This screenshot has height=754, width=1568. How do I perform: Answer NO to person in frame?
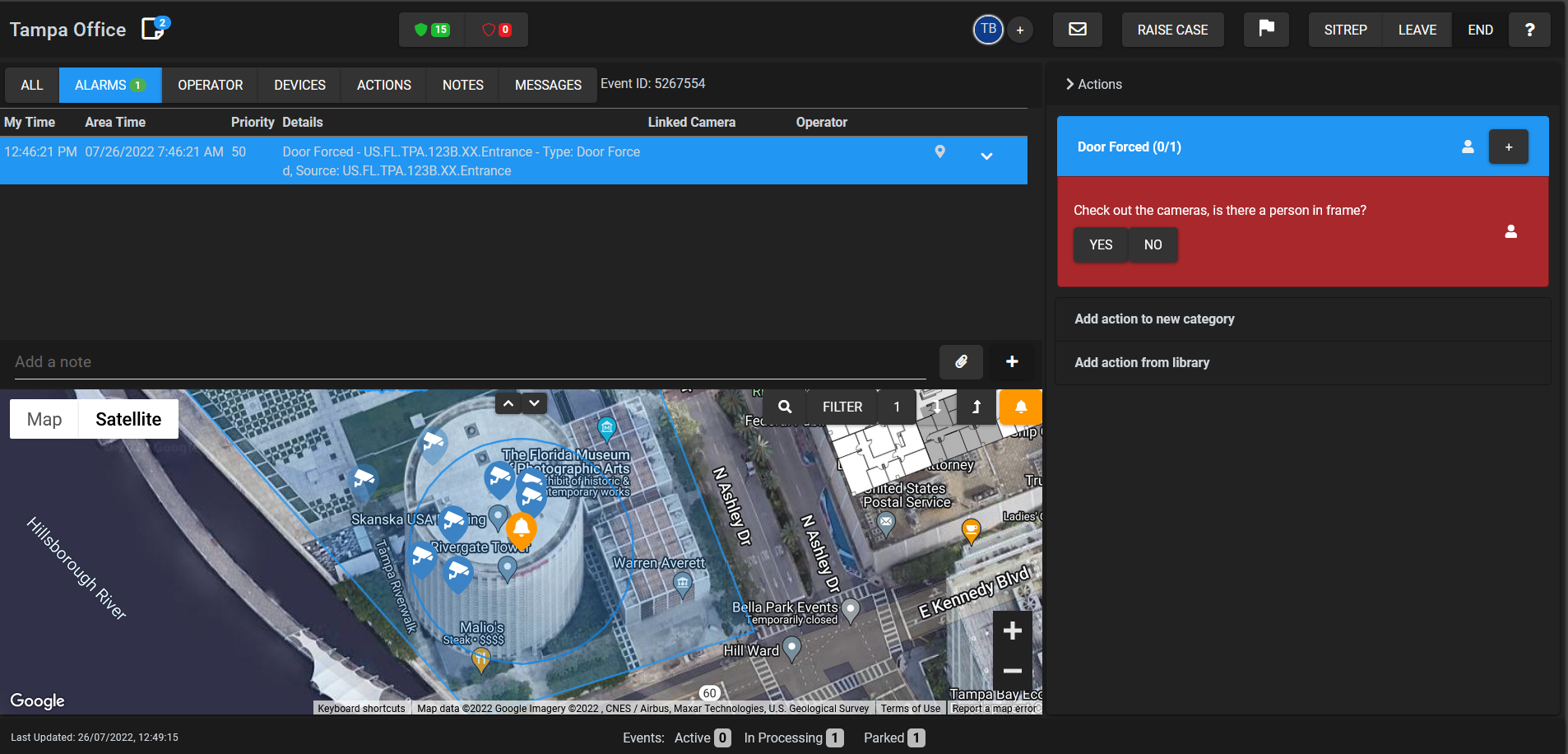(1153, 245)
